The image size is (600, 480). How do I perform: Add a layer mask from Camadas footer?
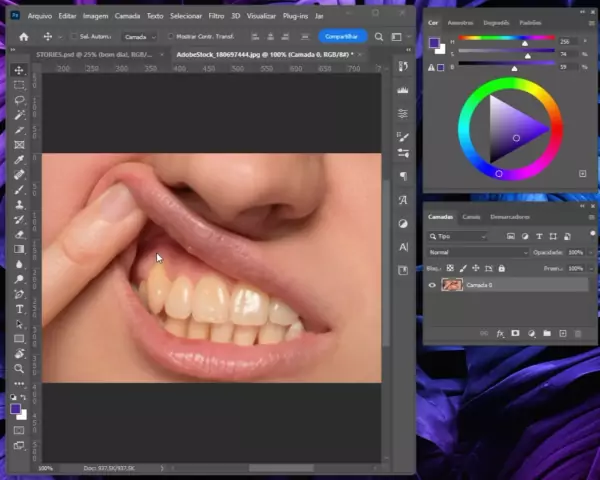tap(515, 333)
